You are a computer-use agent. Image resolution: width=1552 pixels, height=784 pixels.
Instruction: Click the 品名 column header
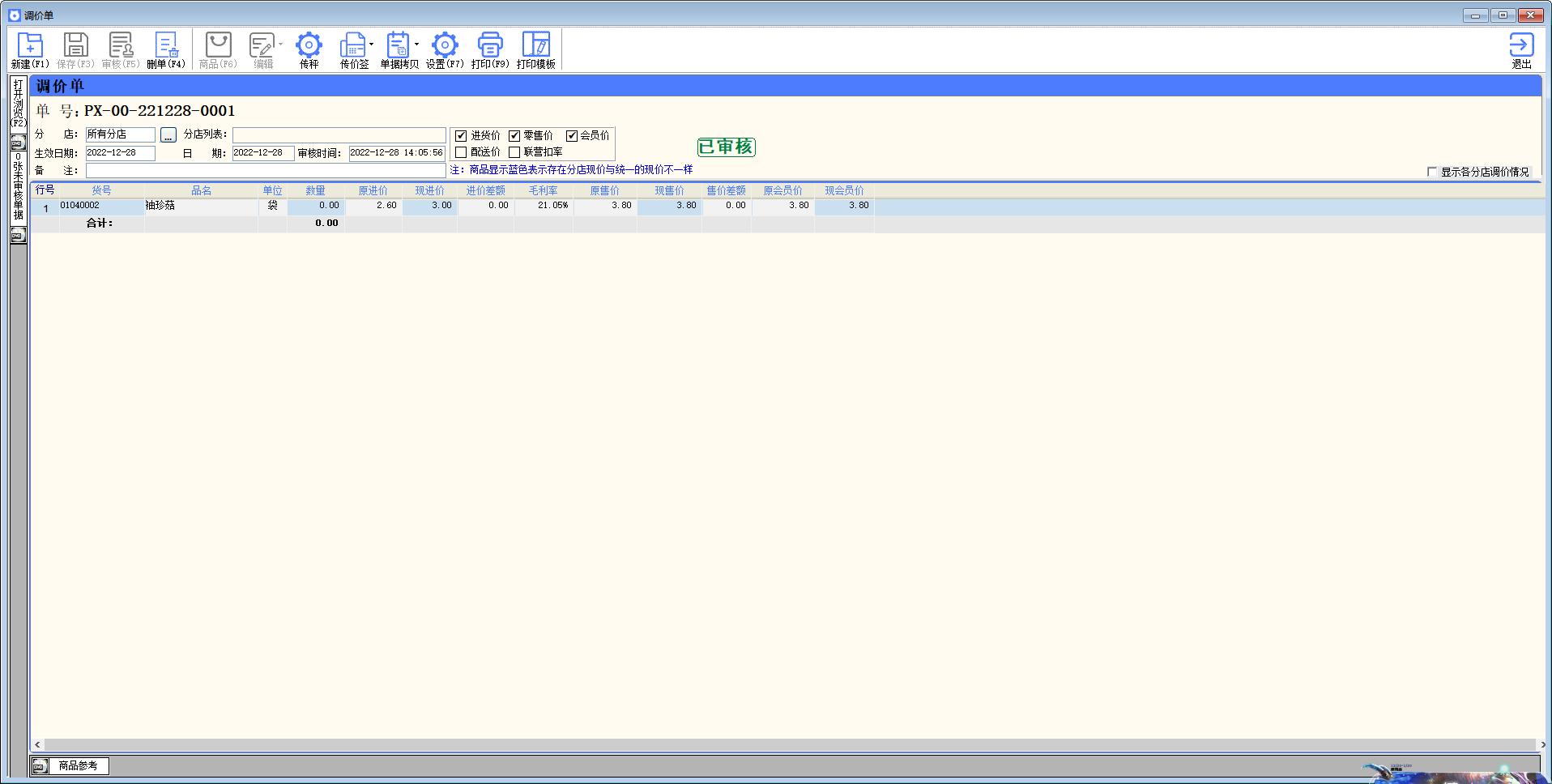201,190
